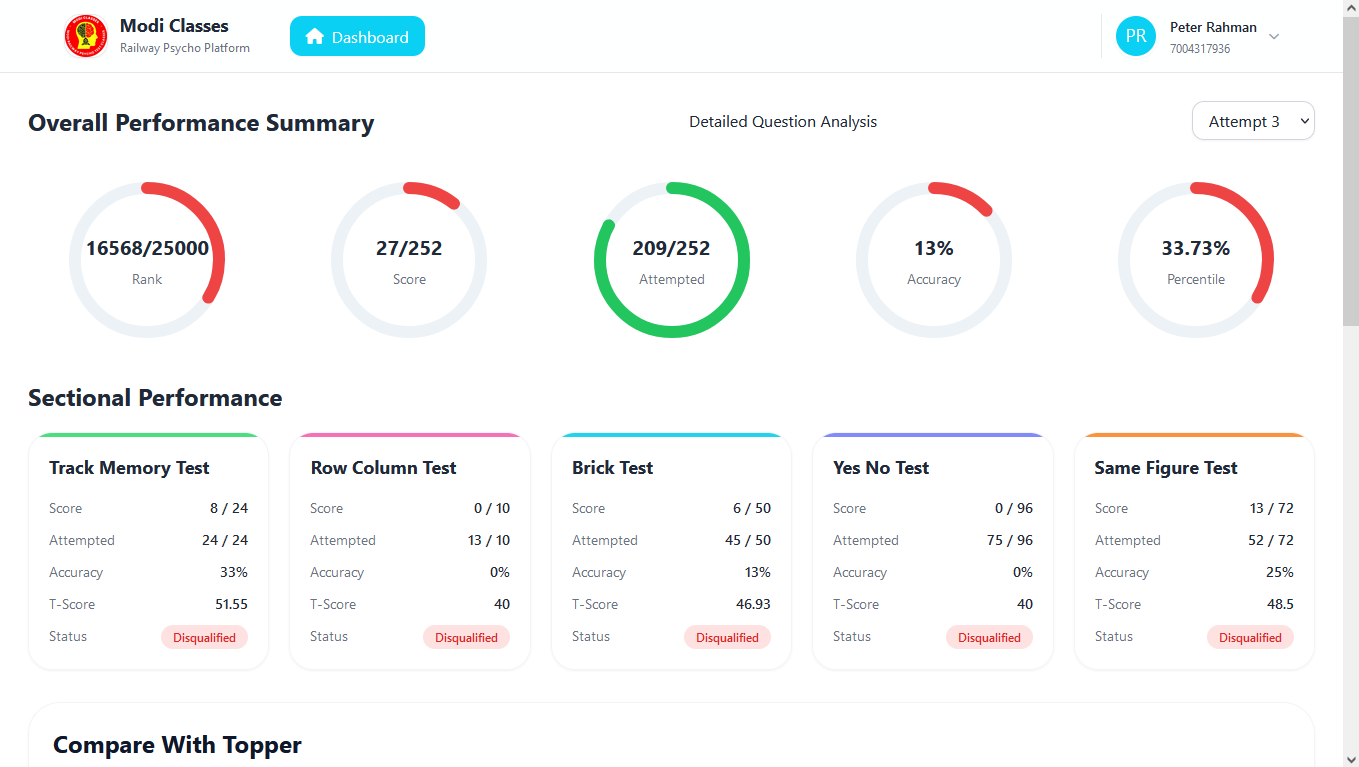Screen dimensions: 1359x767
Task: Open the Attempt 3 dropdown
Action: tap(1253, 121)
